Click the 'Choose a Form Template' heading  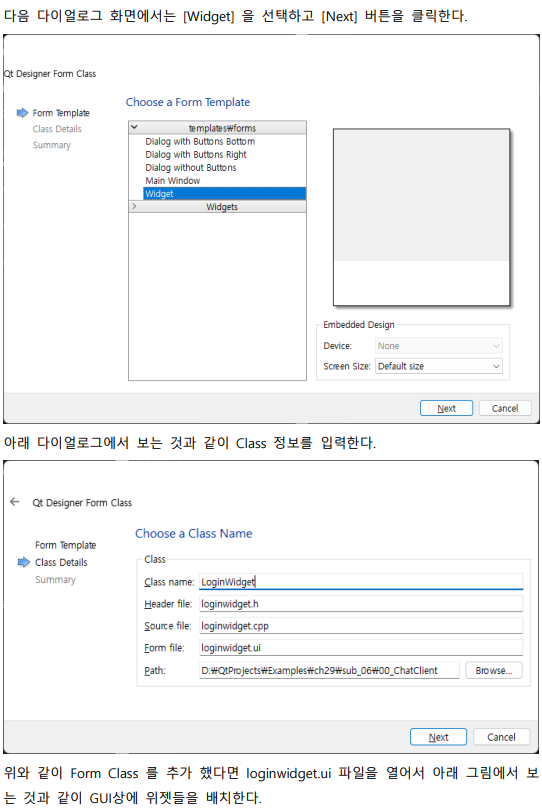188,102
